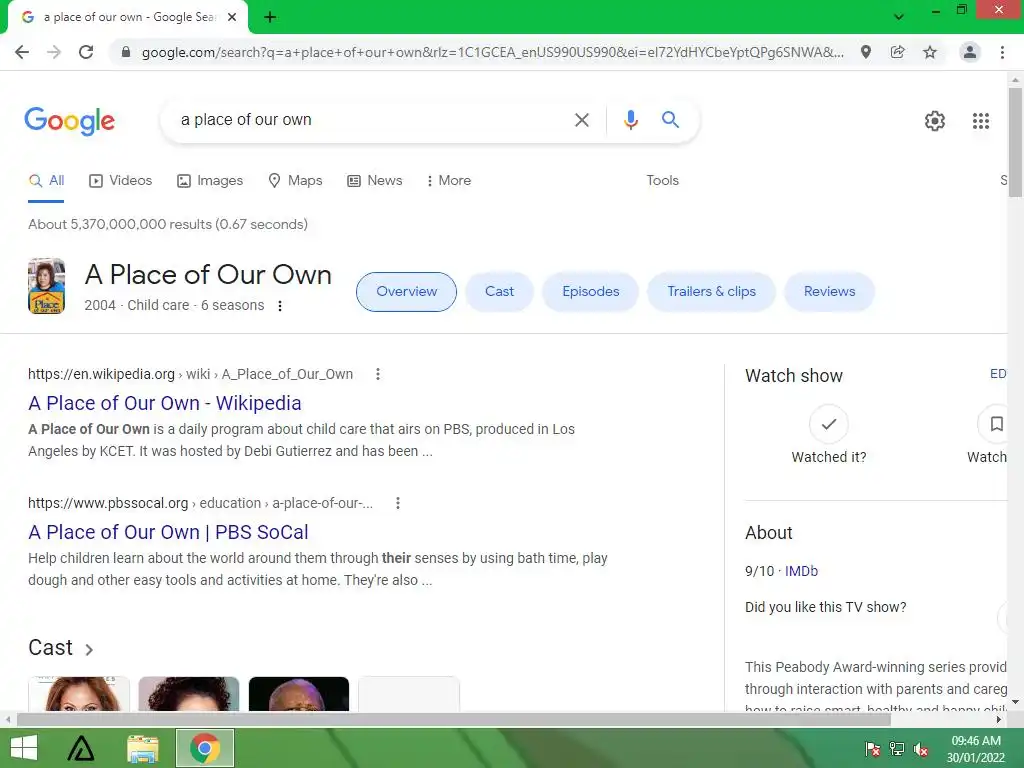Screen dimensions: 1024x768
Task: Open Action Center flag icon
Action: [x=872, y=749]
